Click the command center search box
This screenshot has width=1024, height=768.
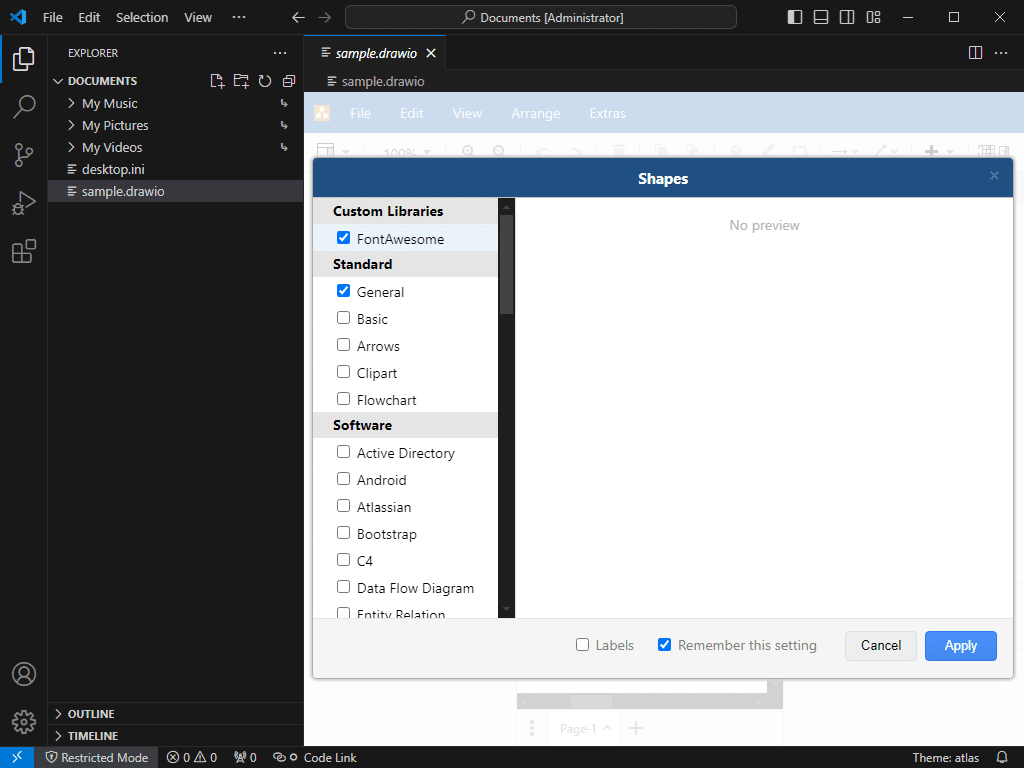click(x=541, y=18)
